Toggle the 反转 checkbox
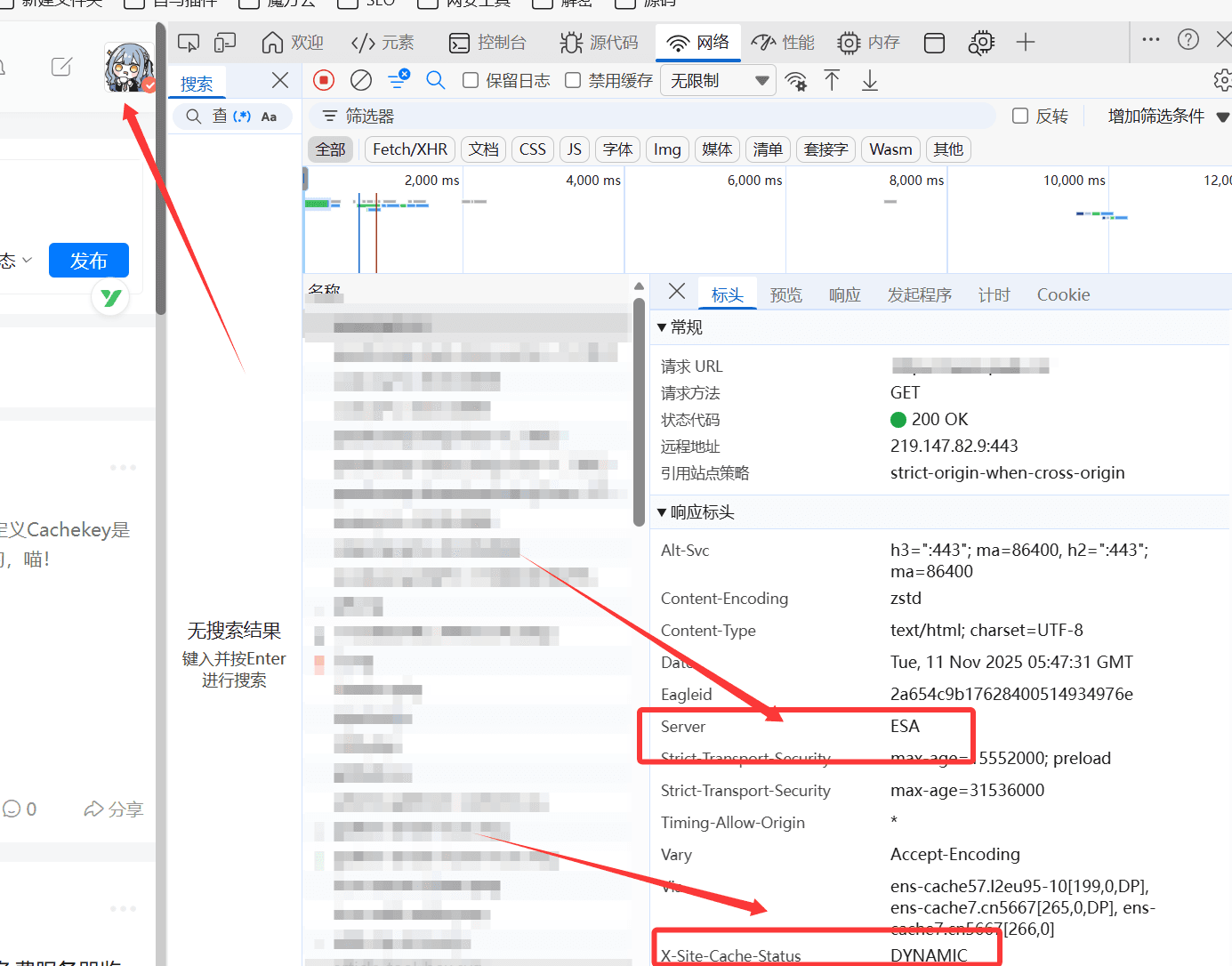The image size is (1232, 966). 1020,117
